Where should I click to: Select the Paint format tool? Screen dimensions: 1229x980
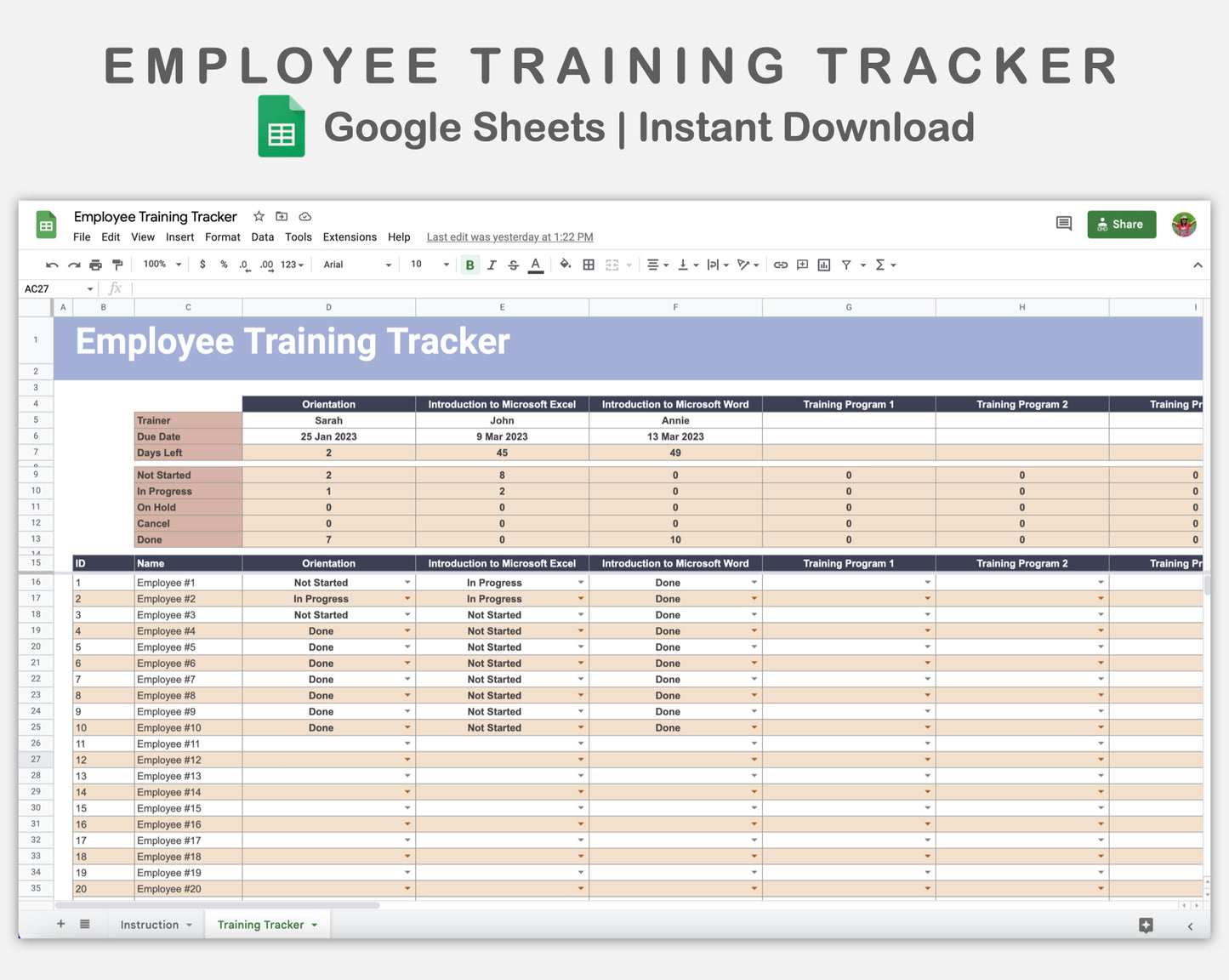[118, 265]
